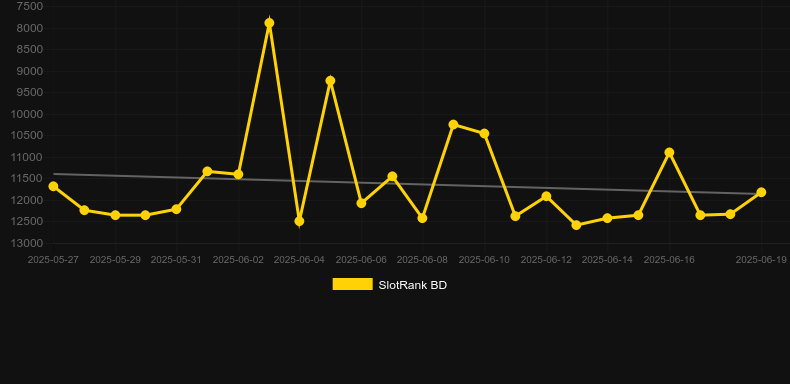Image resolution: width=790 pixels, height=384 pixels.
Task: Click the y-axis value 9500
Action: click(30, 93)
